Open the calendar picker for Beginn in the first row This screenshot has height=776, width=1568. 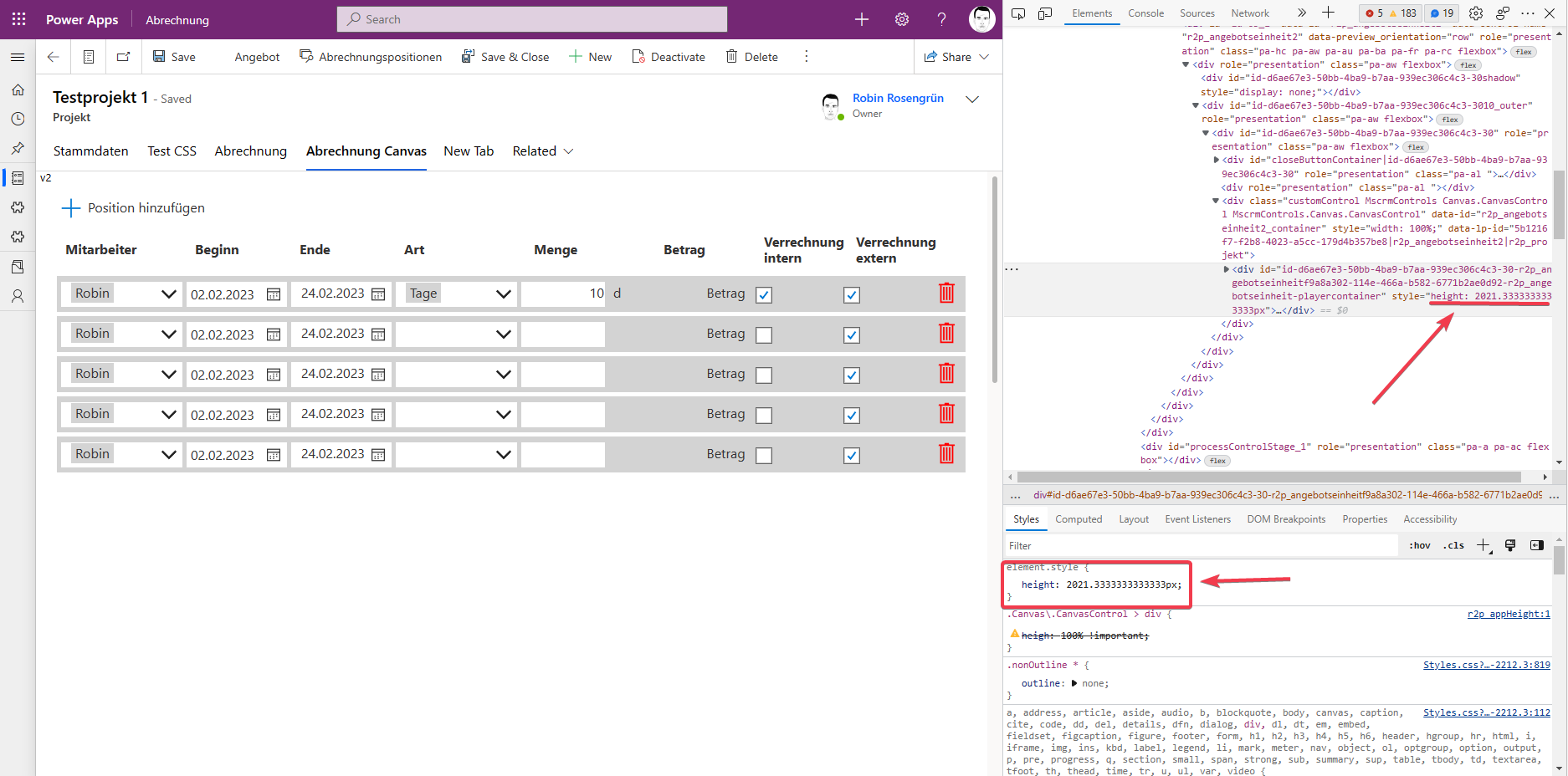[274, 294]
